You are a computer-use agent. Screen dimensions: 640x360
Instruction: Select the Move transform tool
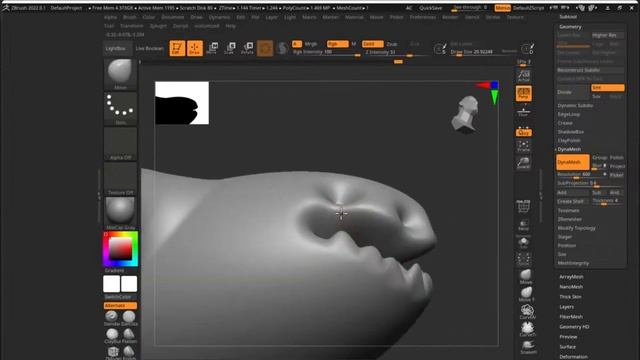point(212,48)
